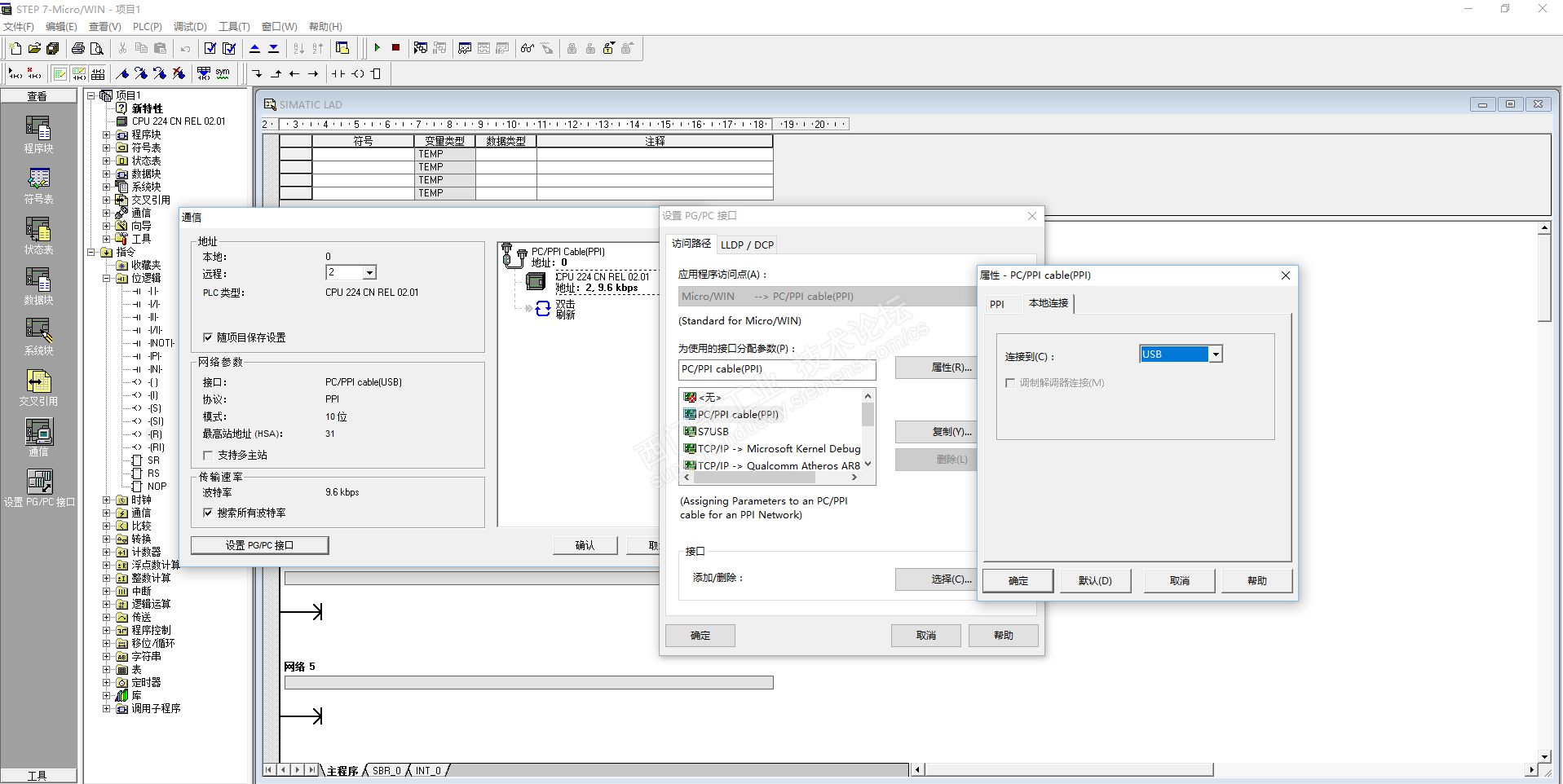Toggle the 搜索所有波特率 checkbox

(208, 513)
